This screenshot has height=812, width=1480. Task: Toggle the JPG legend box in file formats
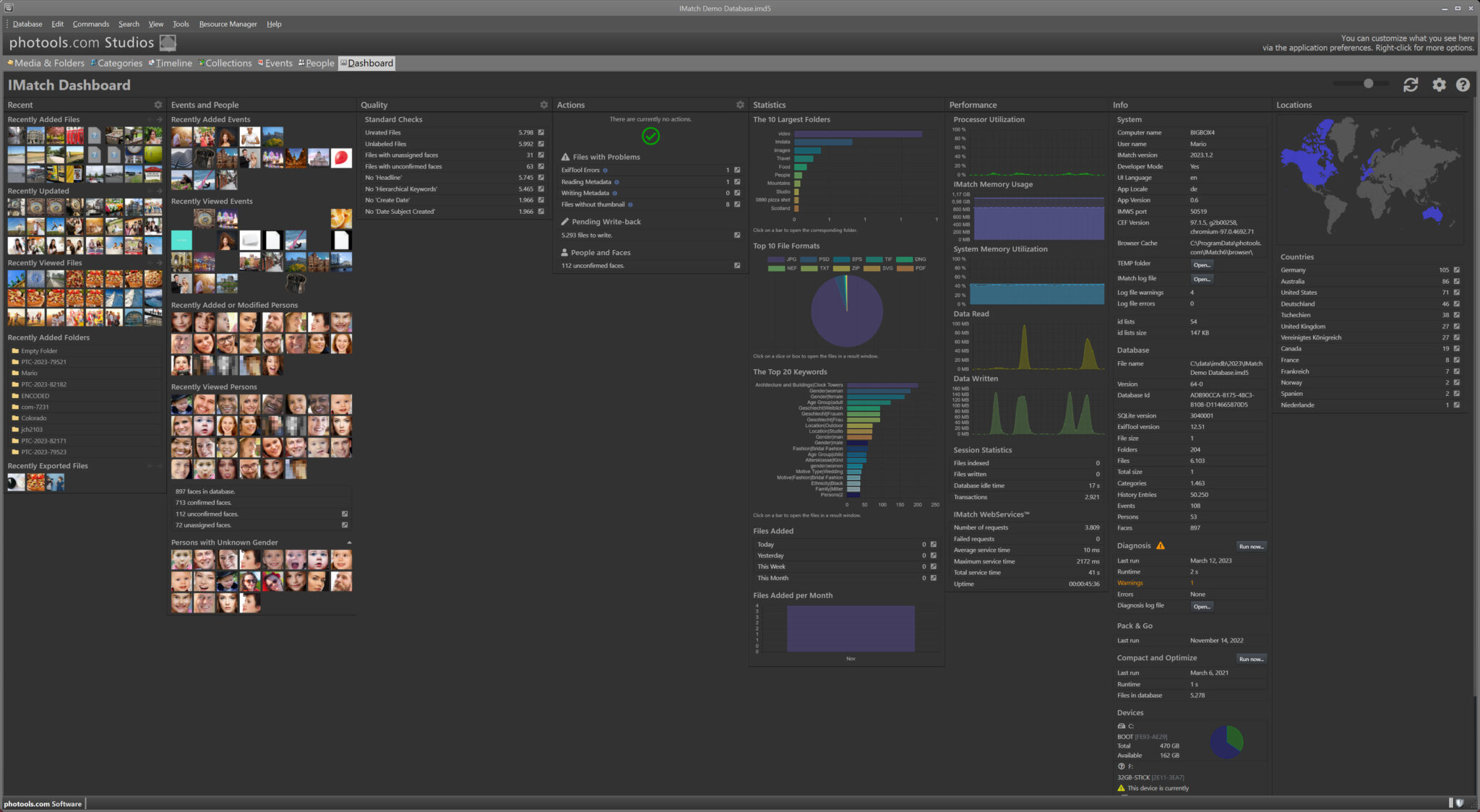[776, 259]
